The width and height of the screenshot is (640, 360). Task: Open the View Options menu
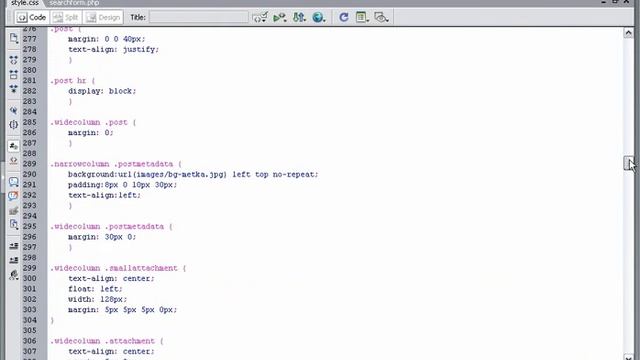(x=362, y=18)
